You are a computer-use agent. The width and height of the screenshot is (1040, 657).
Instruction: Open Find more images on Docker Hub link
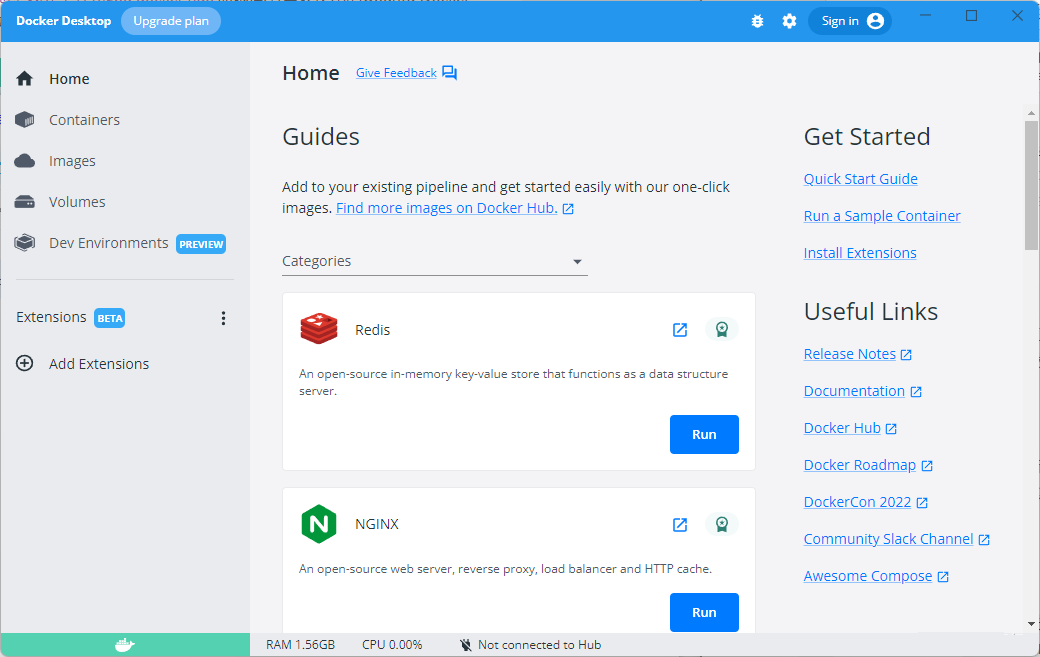[x=446, y=208]
